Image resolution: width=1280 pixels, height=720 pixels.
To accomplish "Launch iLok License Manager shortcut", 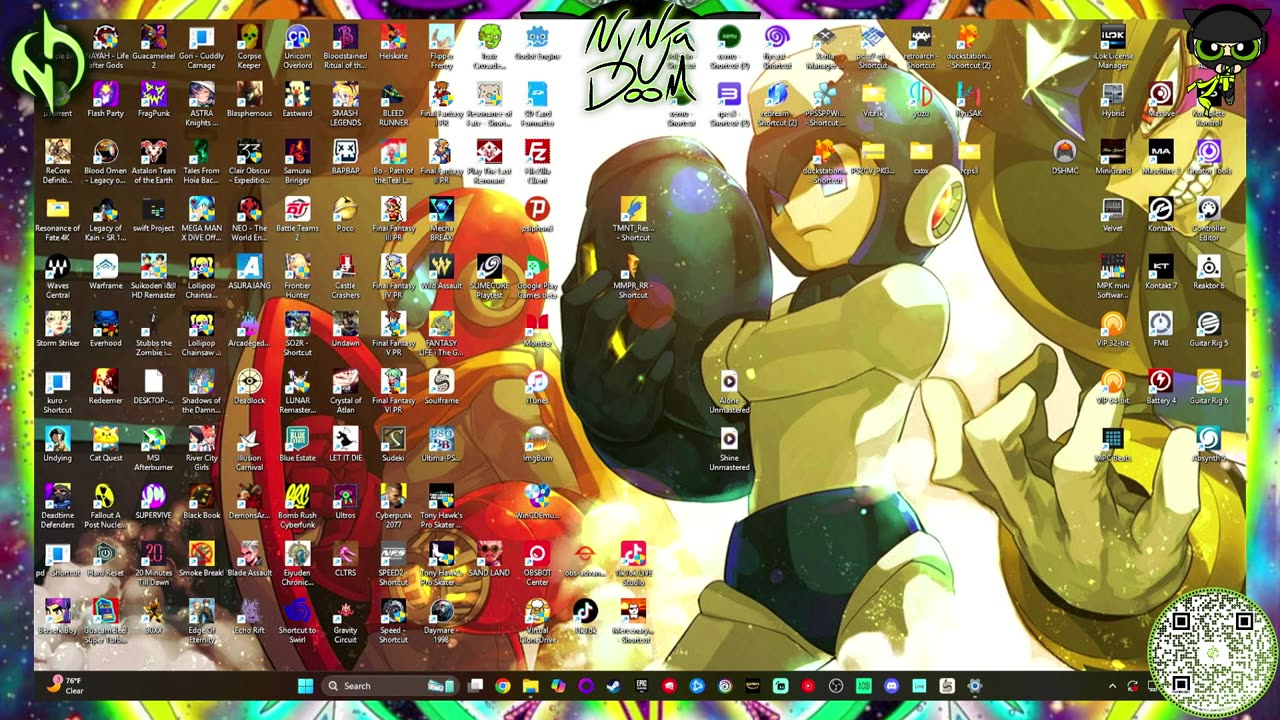I will (x=1113, y=47).
